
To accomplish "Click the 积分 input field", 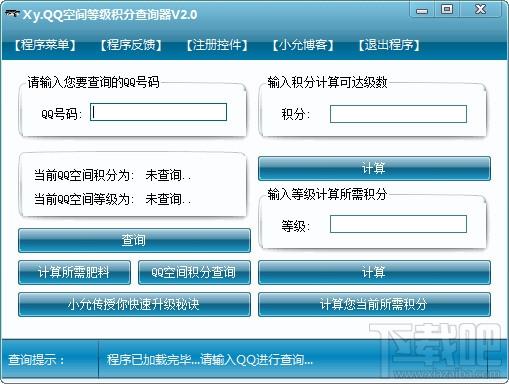I will [398, 114].
